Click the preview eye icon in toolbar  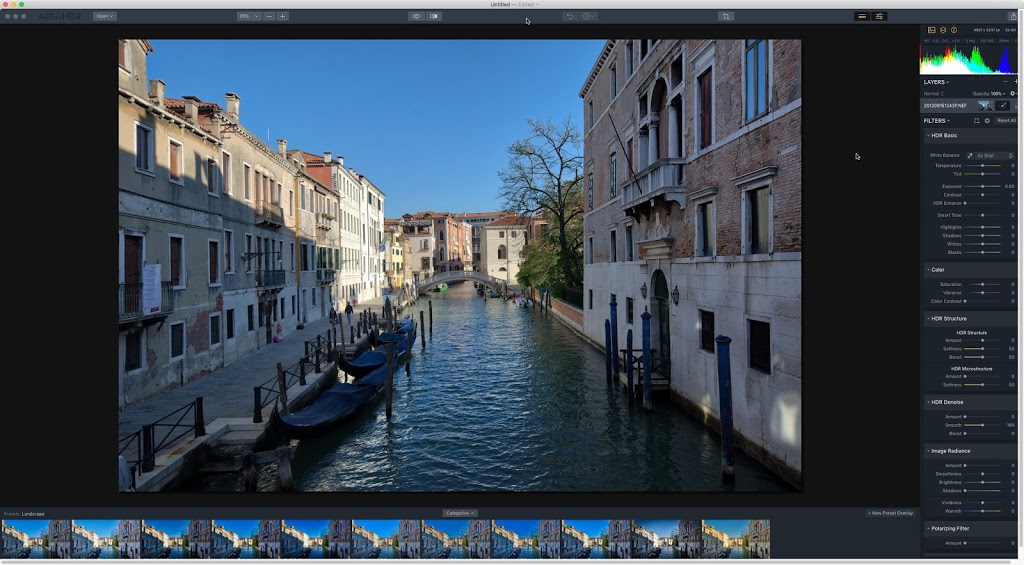click(416, 16)
